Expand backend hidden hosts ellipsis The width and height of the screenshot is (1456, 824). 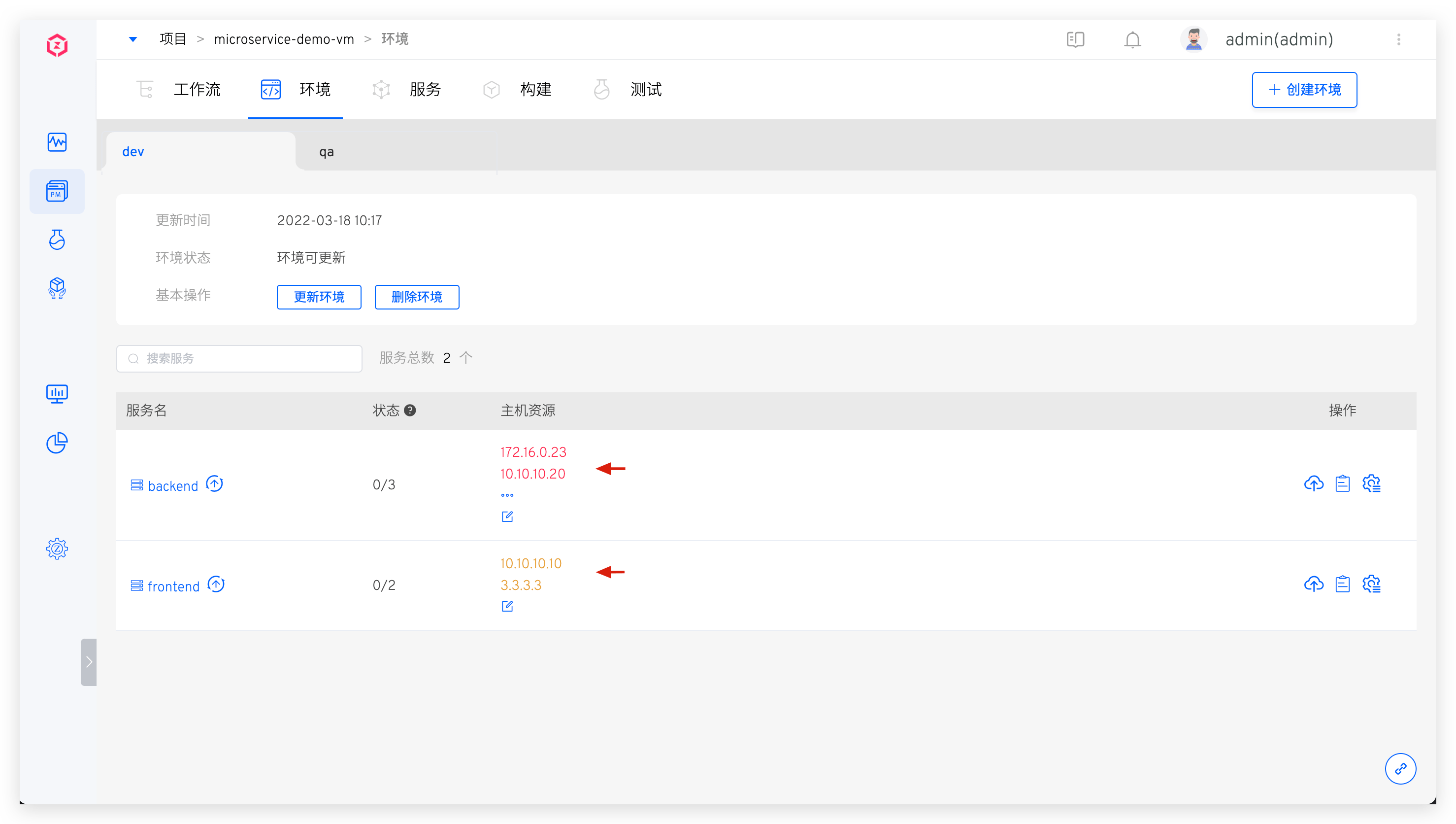507,495
